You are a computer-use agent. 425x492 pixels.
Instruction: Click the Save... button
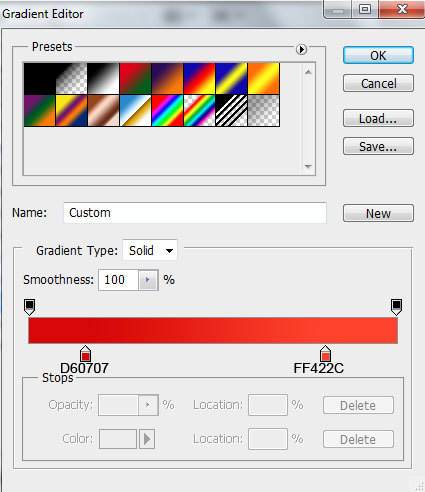378,146
